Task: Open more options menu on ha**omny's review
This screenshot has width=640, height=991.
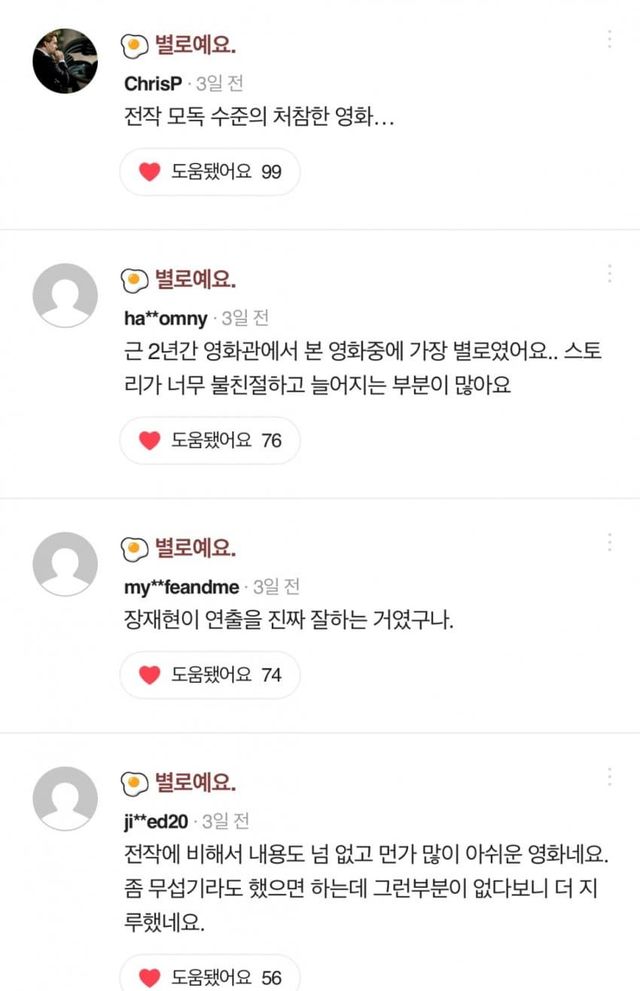Action: (x=610, y=273)
